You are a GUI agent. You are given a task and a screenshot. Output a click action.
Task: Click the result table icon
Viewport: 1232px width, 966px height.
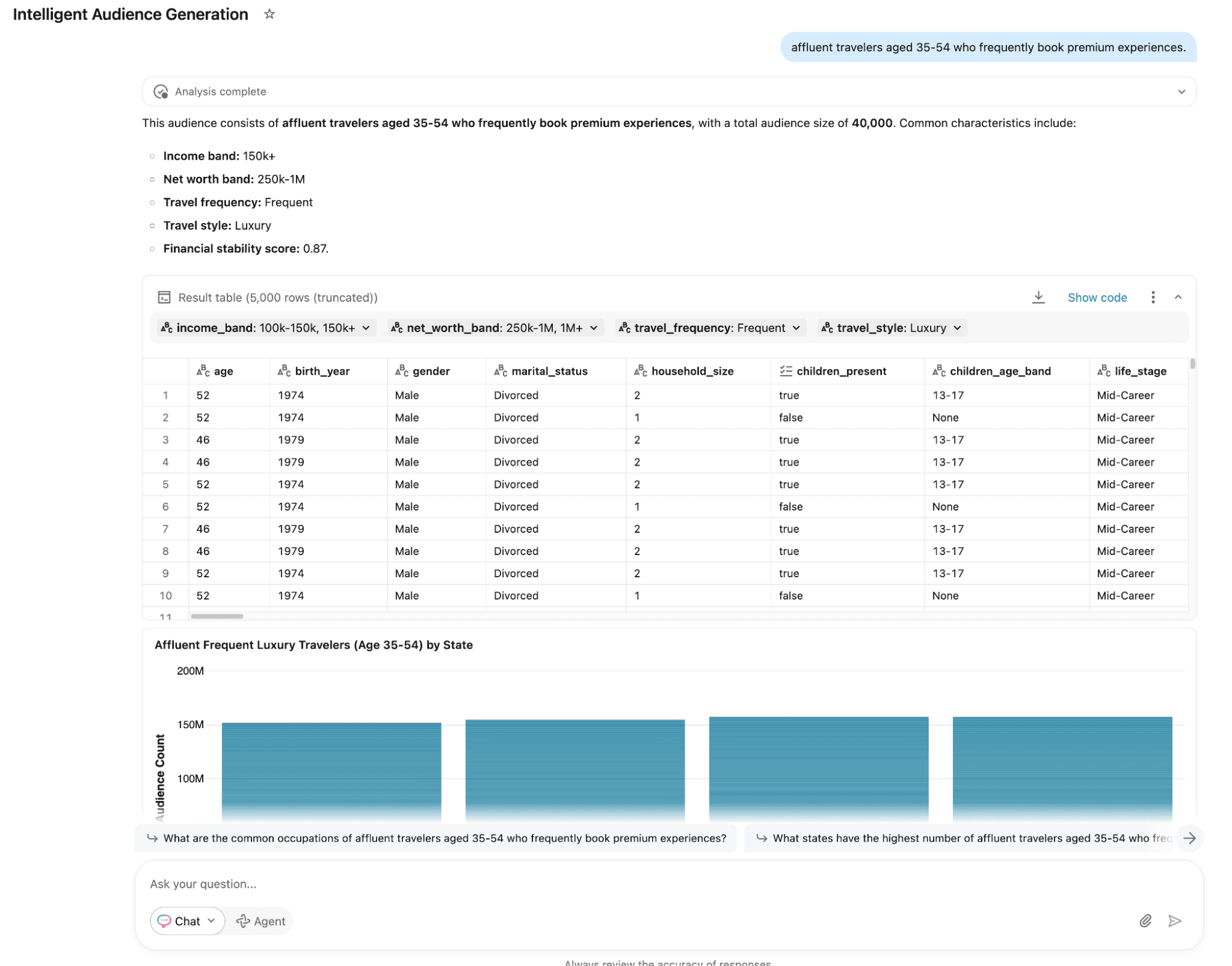click(x=164, y=298)
